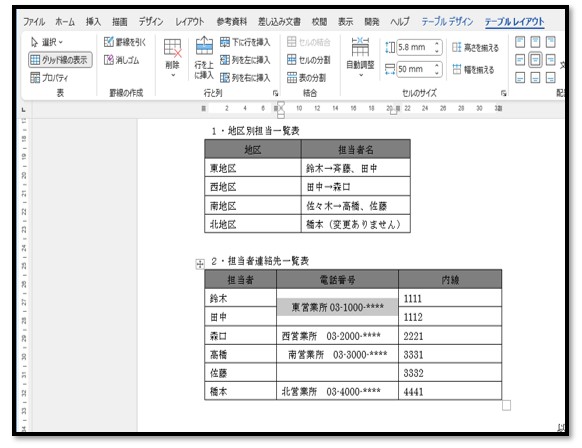Click the table move handle of the second table
582x448 pixels.
(200, 264)
